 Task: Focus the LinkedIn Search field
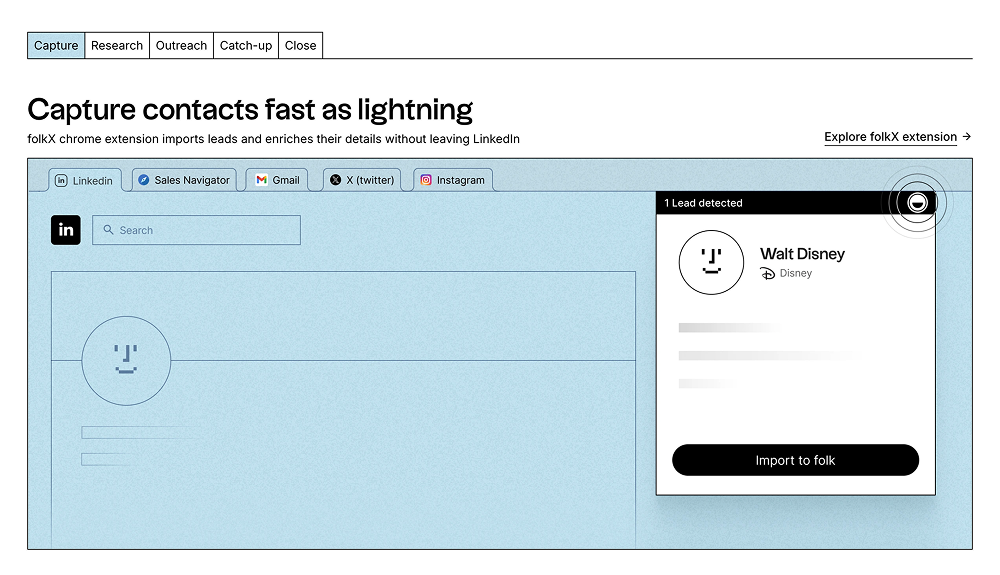(196, 230)
